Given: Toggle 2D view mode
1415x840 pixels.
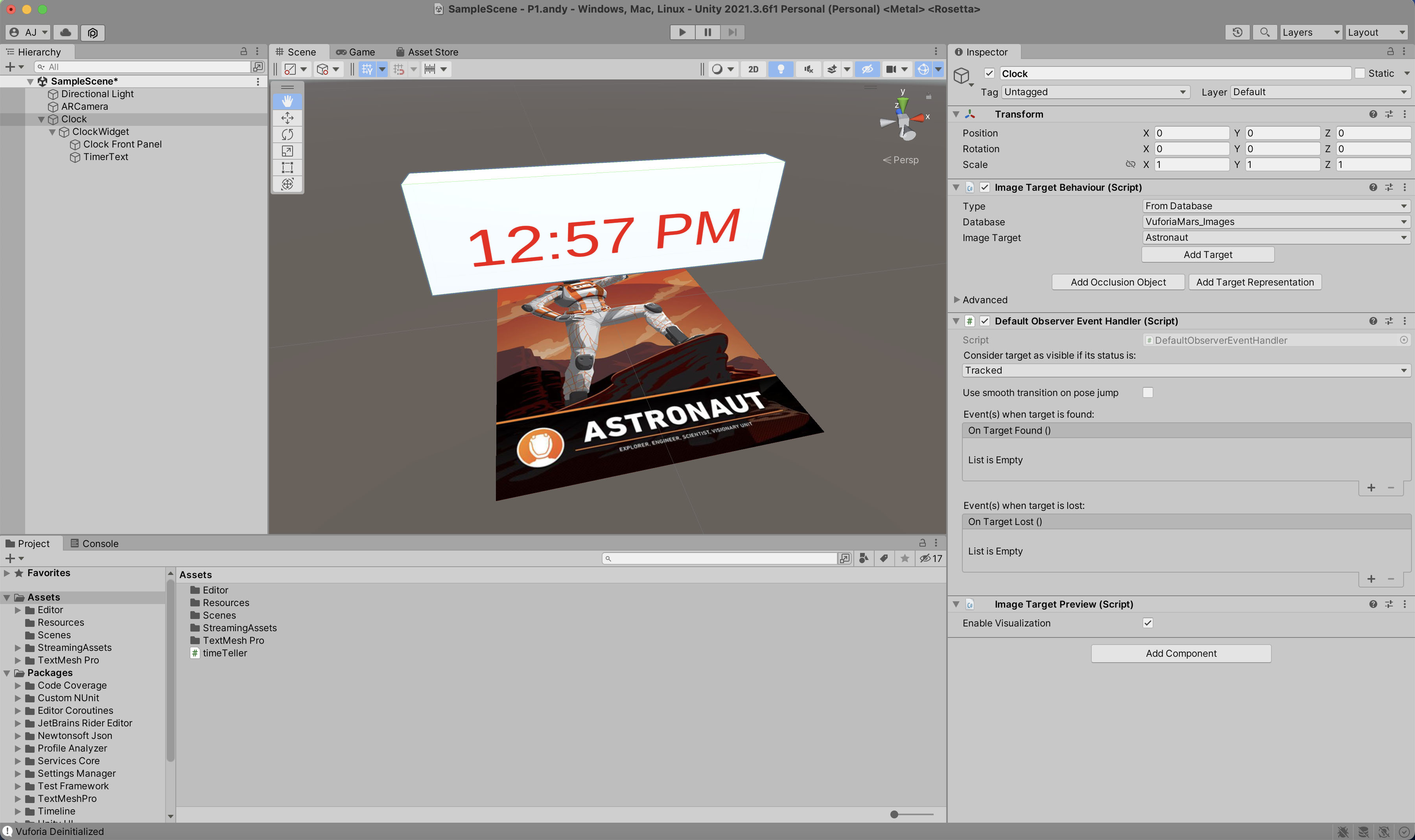Looking at the screenshot, I should 754,69.
